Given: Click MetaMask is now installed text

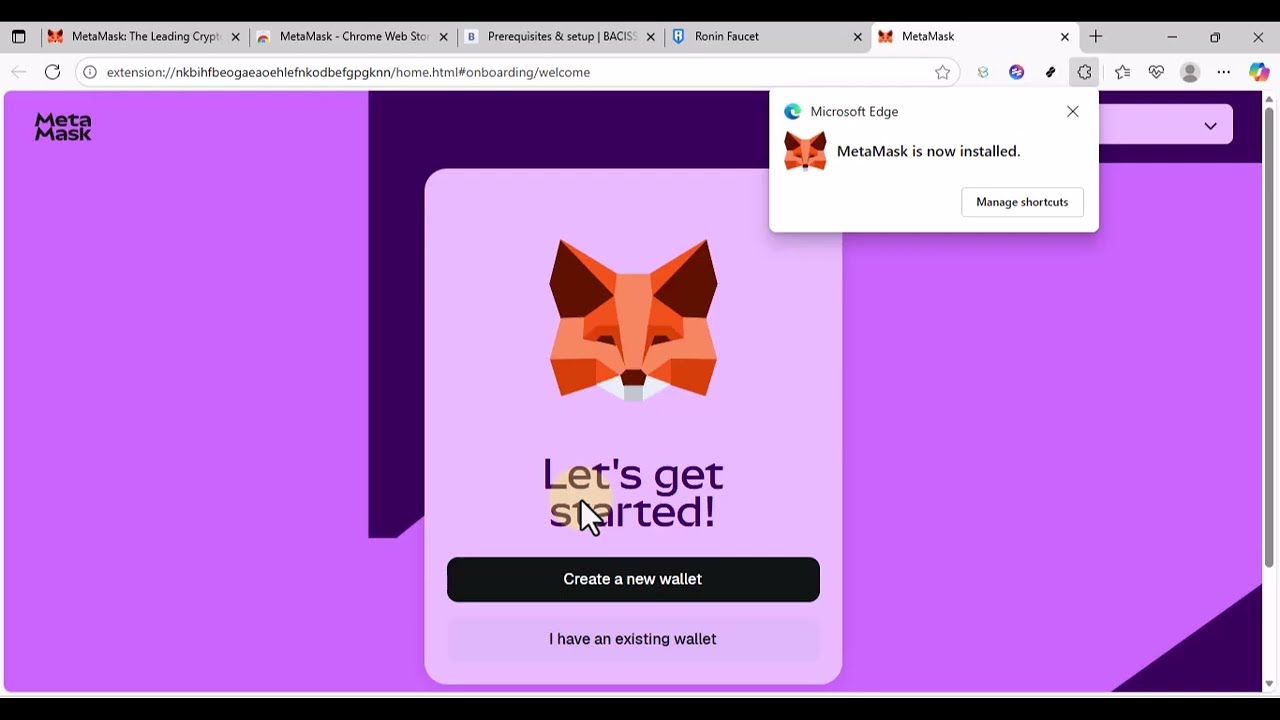Looking at the screenshot, I should (928, 151).
